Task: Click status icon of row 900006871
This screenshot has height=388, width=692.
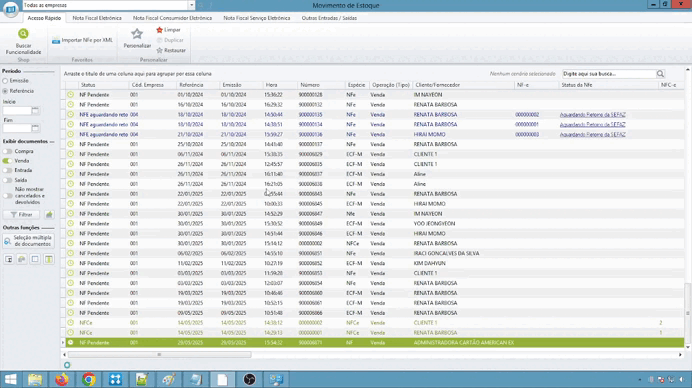Action: click(x=71, y=343)
